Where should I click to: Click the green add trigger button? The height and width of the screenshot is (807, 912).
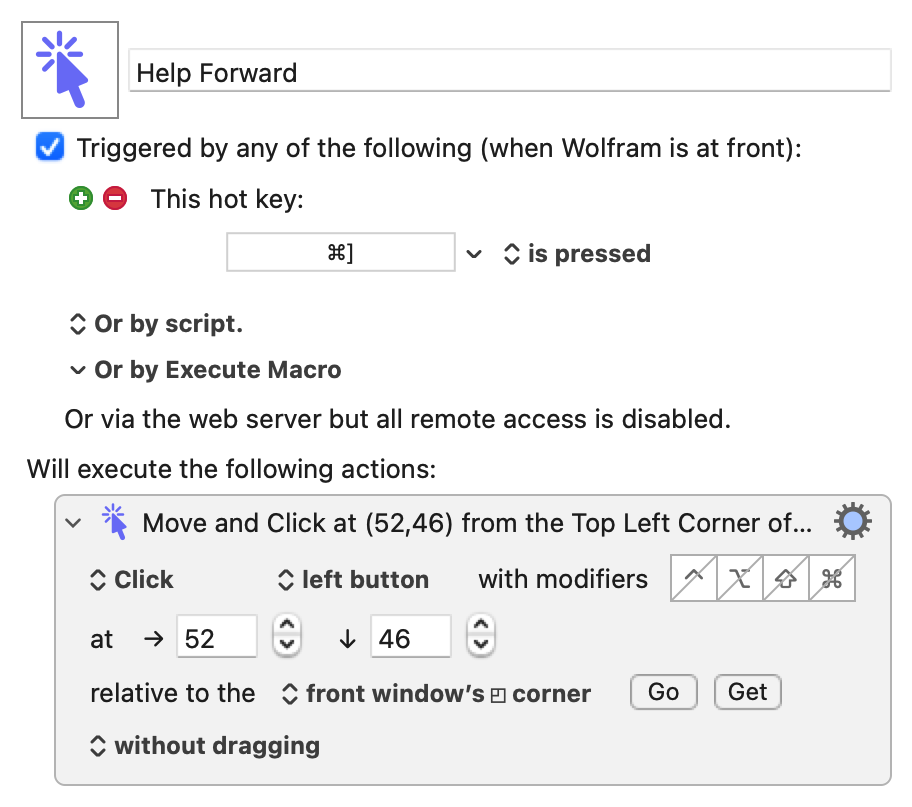[x=80, y=199]
